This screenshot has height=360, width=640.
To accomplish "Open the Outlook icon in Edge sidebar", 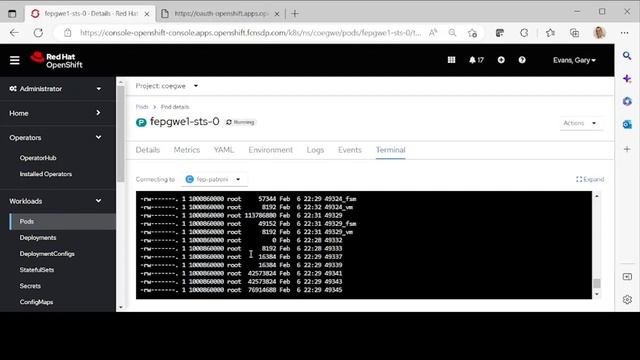I will point(627,124).
